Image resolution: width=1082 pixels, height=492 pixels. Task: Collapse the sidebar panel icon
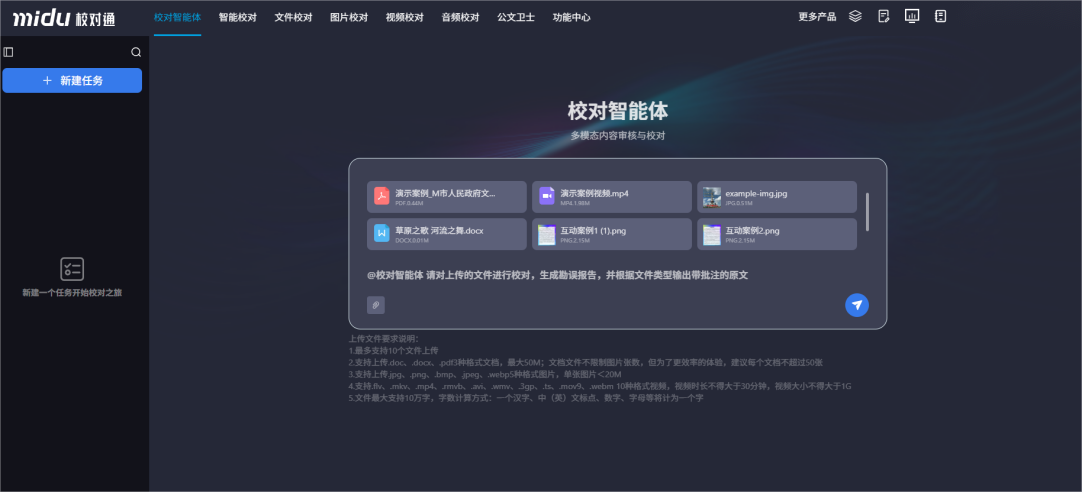pyautogui.click(x=8, y=52)
